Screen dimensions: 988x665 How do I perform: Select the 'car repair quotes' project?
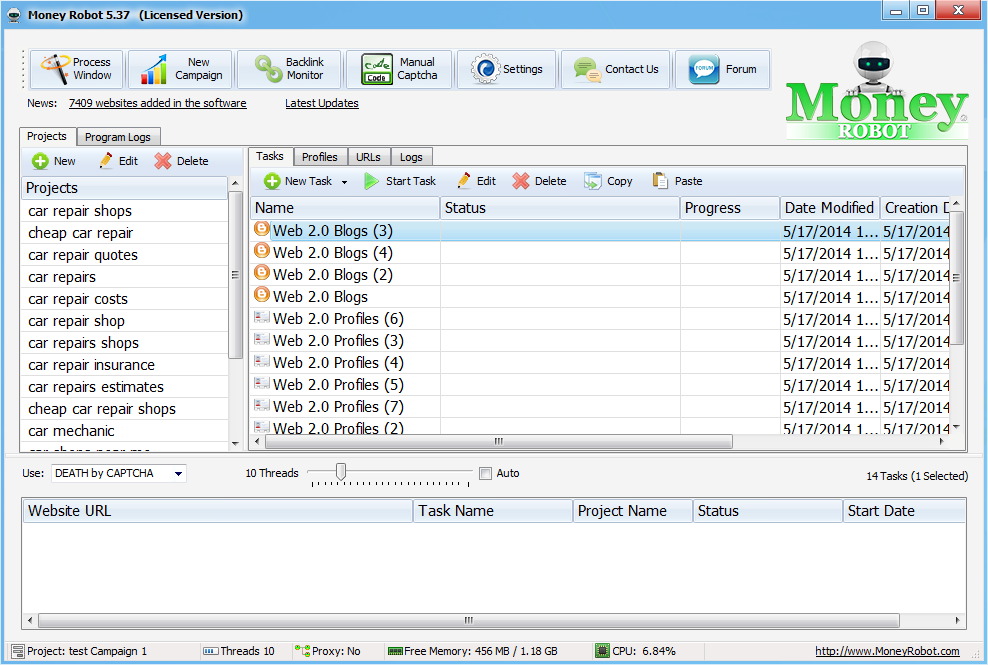tap(124, 255)
